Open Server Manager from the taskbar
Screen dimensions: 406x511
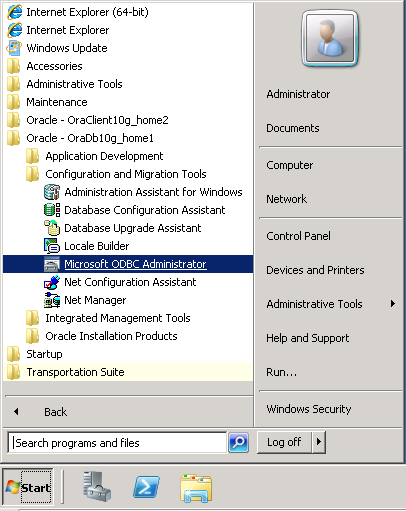click(97, 486)
